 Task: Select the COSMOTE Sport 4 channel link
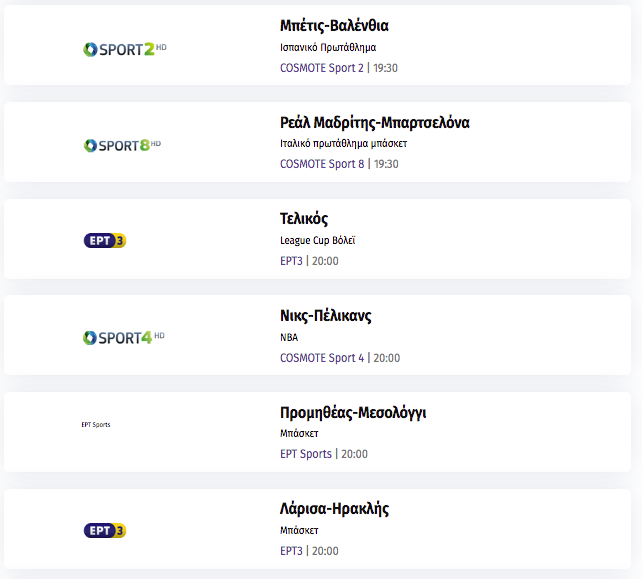[x=322, y=358]
